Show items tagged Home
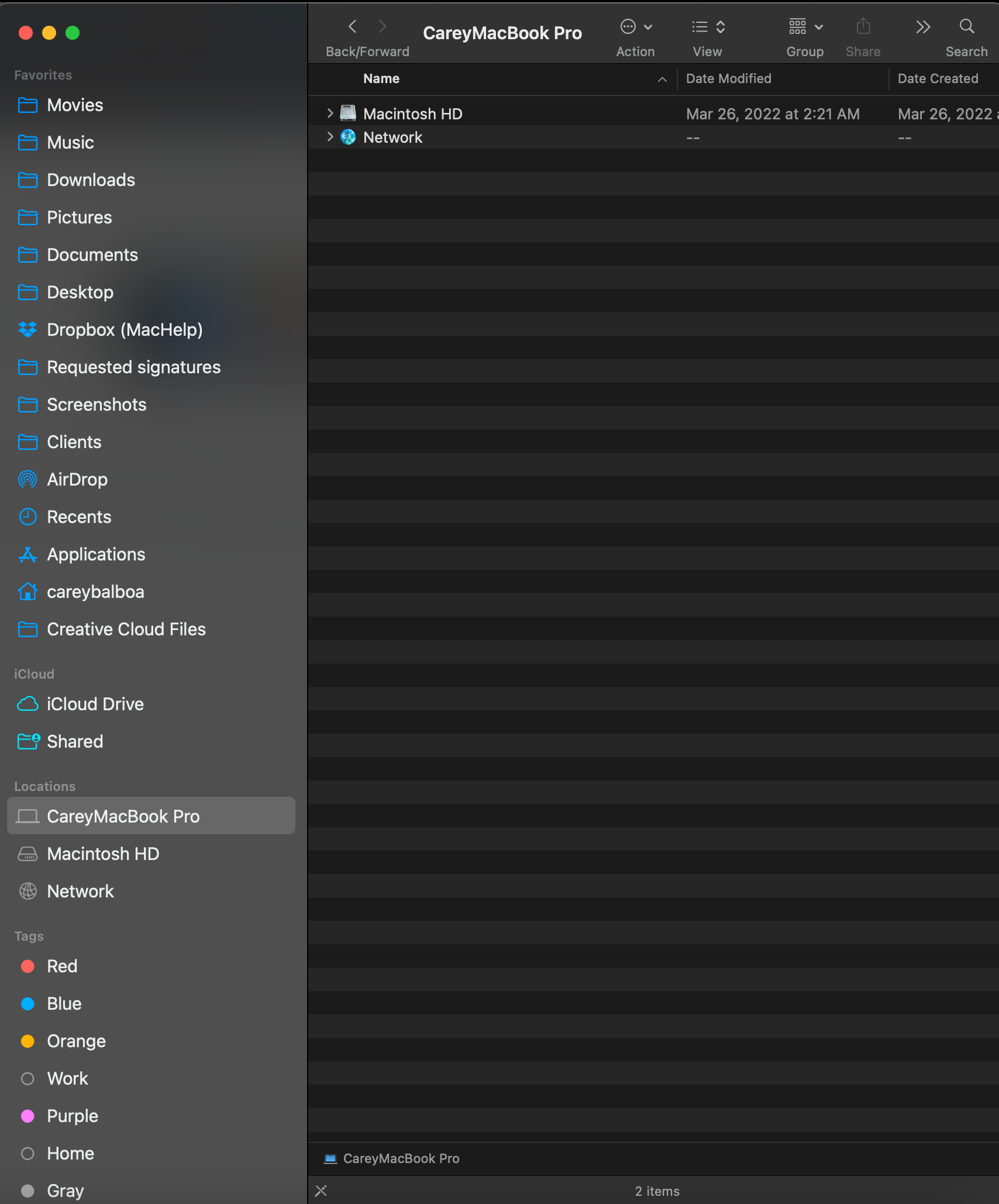The image size is (999, 1204). click(x=151, y=1154)
